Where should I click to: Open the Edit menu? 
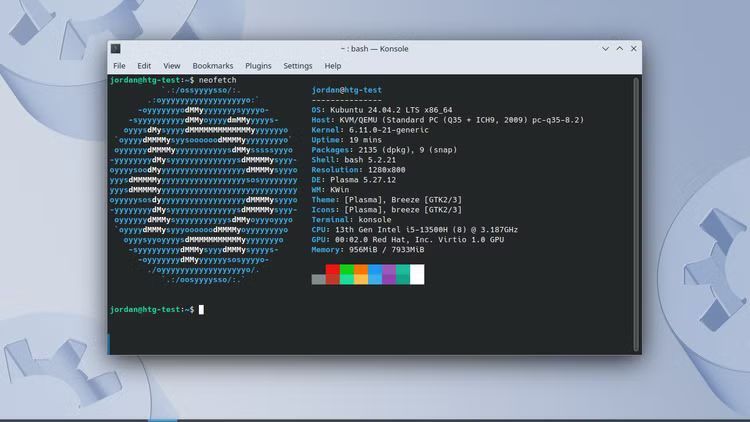144,66
